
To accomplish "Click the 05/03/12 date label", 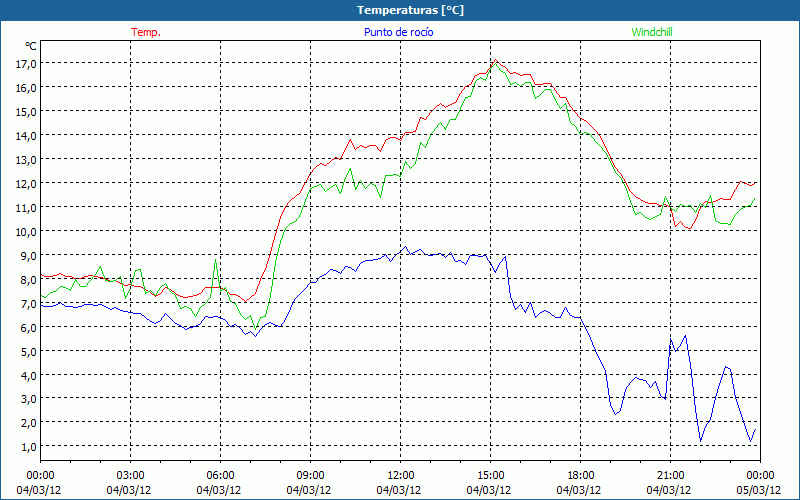I will click(x=759, y=490).
